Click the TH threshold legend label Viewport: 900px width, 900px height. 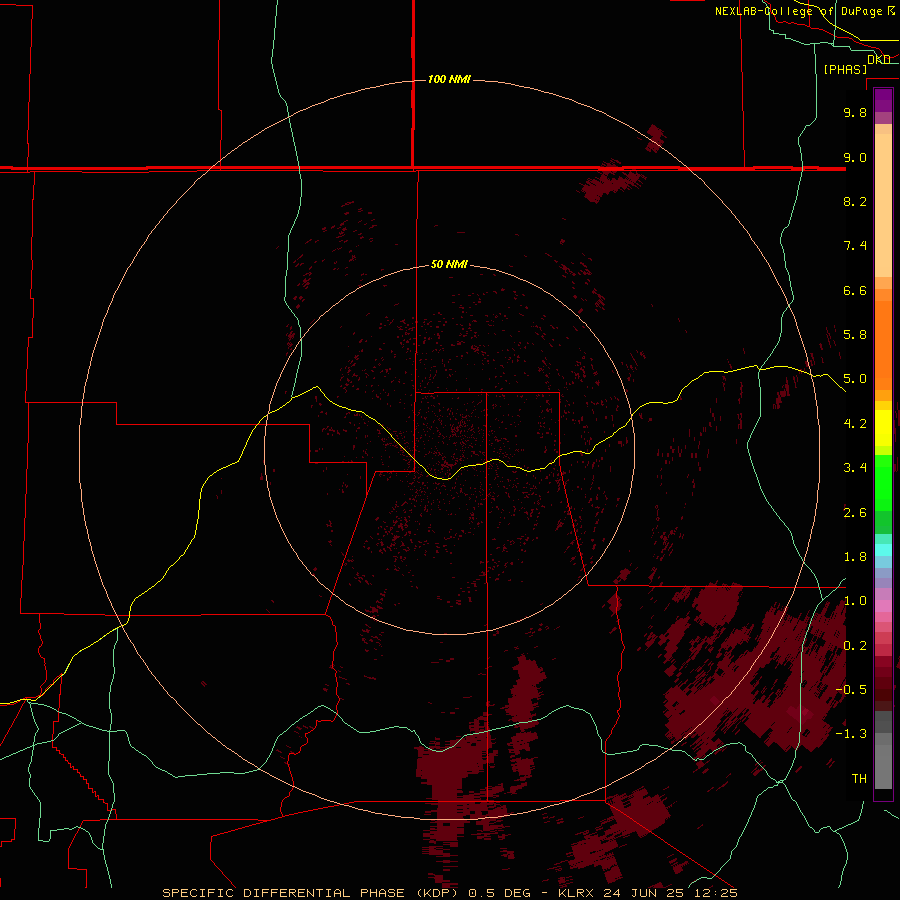(x=859, y=779)
